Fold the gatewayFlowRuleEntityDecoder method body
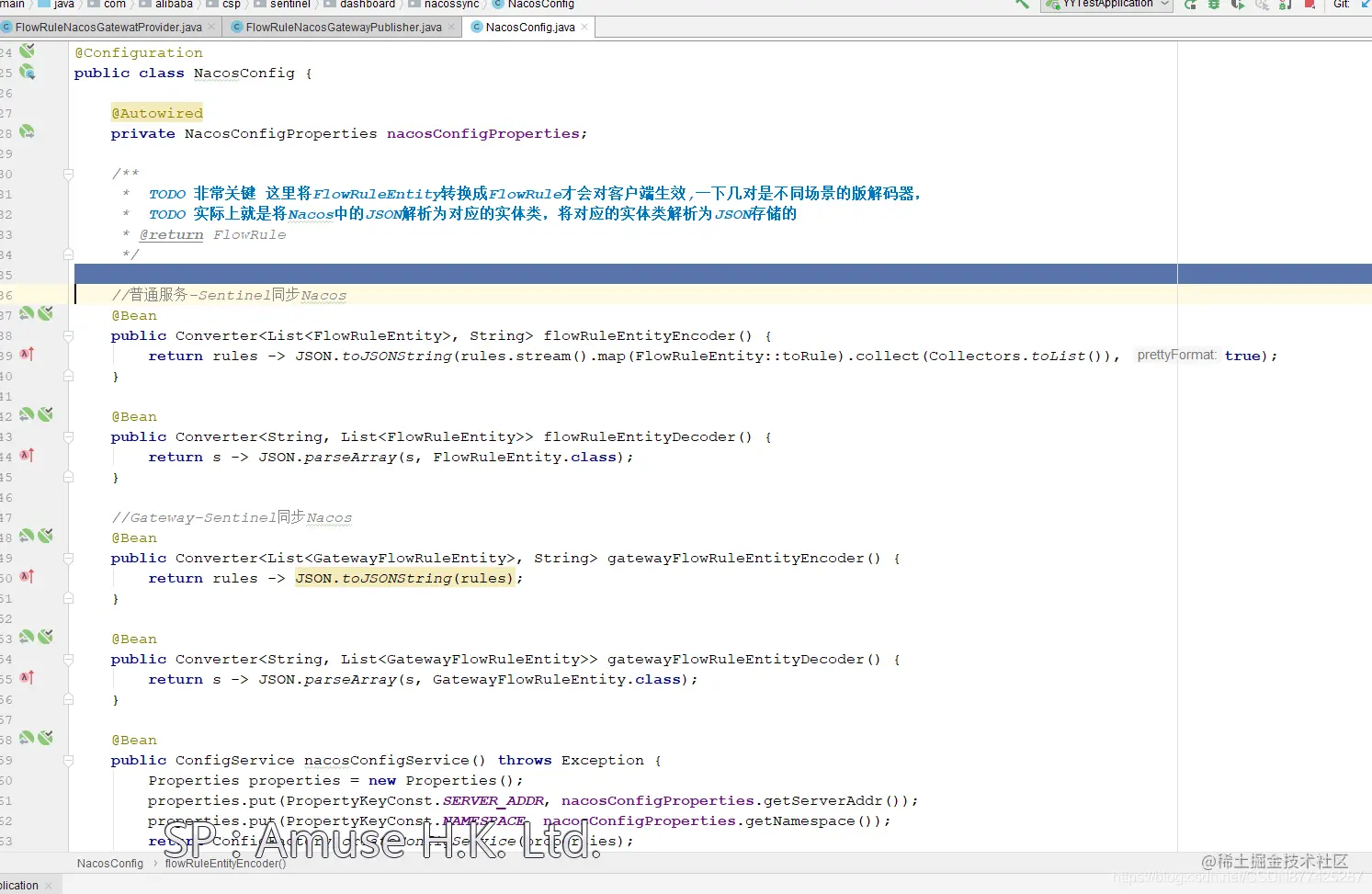The height and width of the screenshot is (894, 1372). (68, 659)
